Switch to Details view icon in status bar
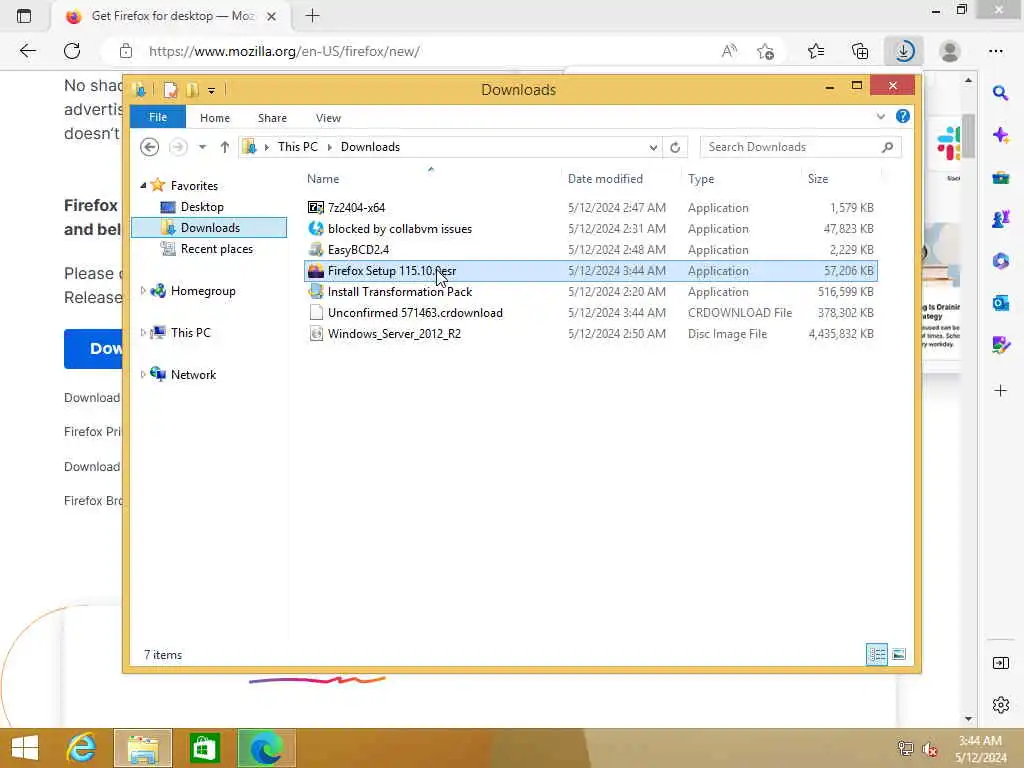The height and width of the screenshot is (768, 1024). (876, 654)
